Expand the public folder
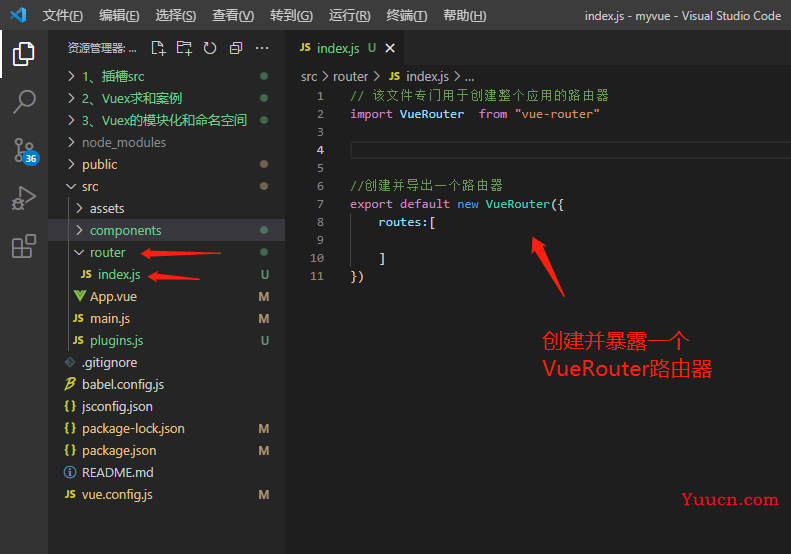The height and width of the screenshot is (554, 791). (x=71, y=164)
